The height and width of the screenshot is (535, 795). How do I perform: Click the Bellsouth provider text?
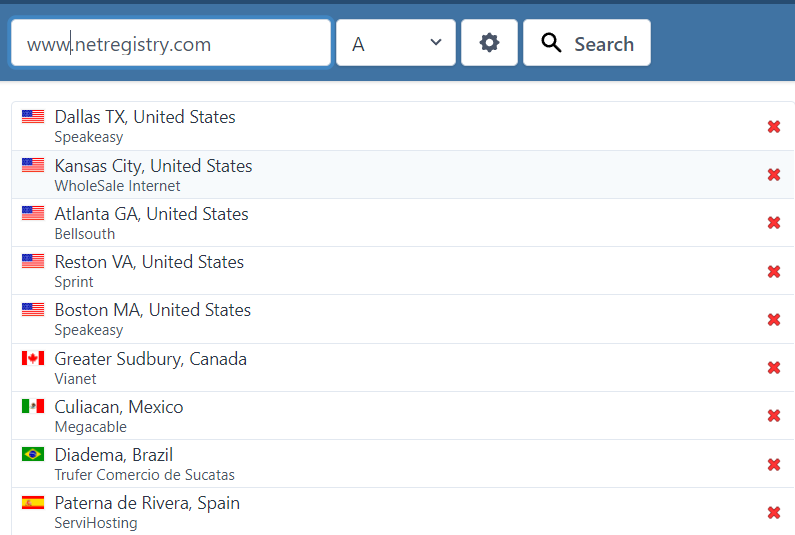click(85, 234)
